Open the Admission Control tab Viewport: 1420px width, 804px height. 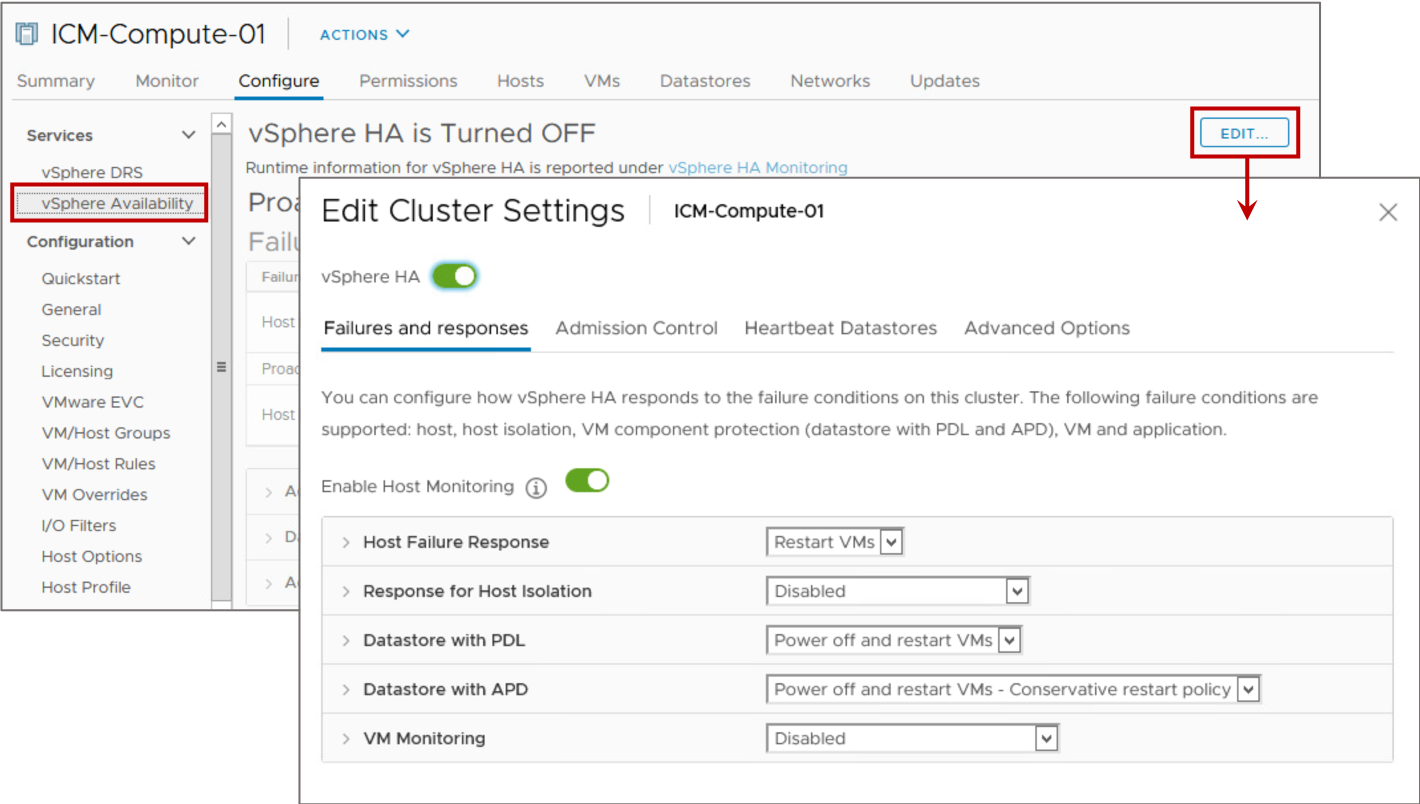[637, 328]
